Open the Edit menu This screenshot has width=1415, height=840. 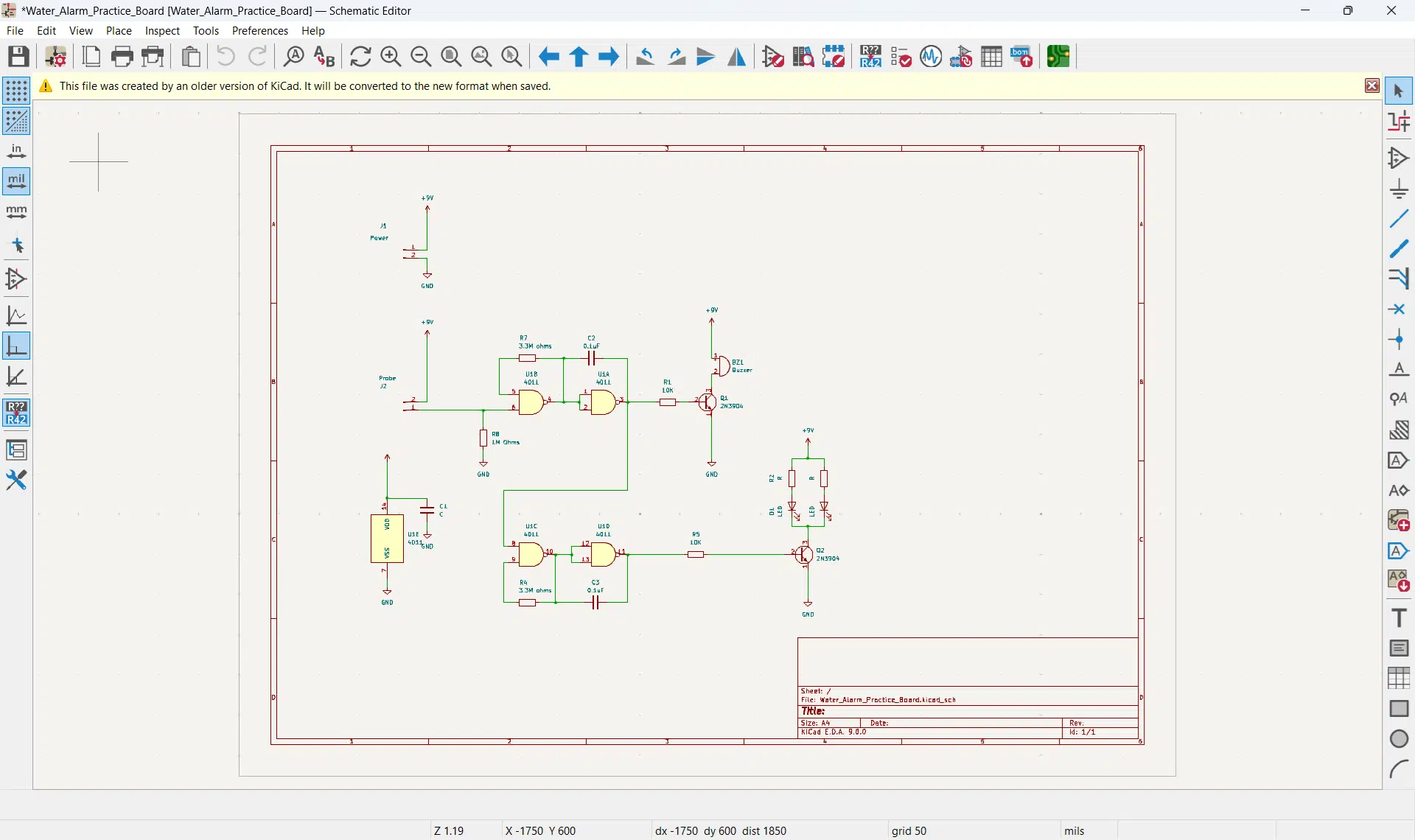46,31
